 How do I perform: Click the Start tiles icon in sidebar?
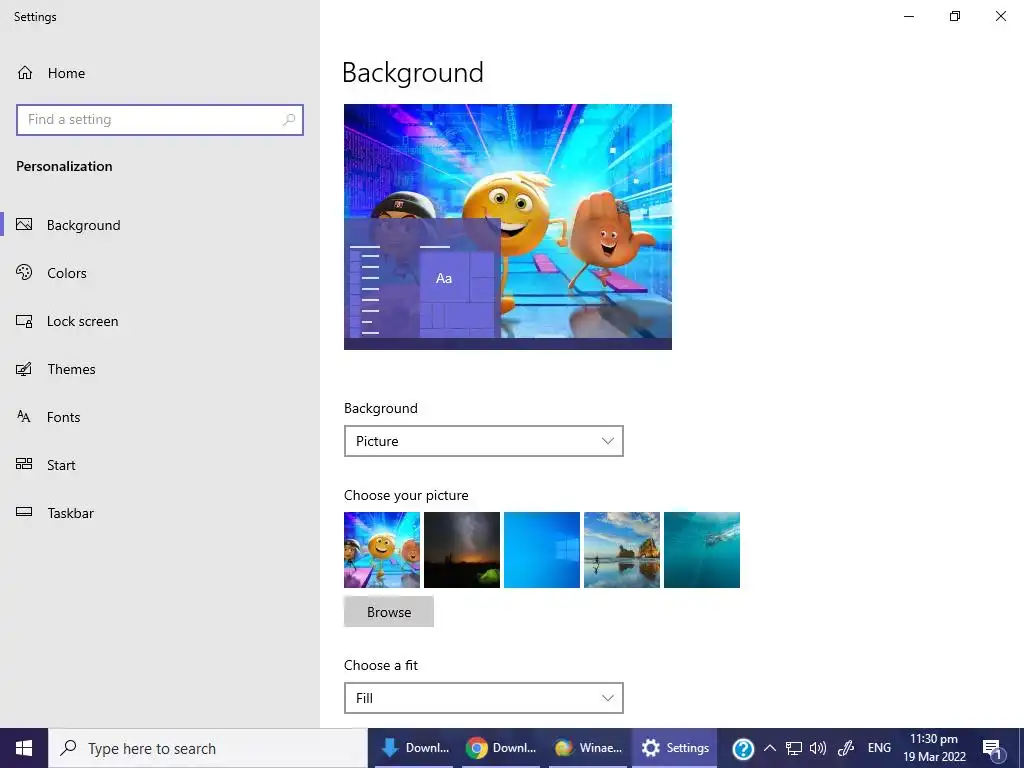tap(24, 464)
